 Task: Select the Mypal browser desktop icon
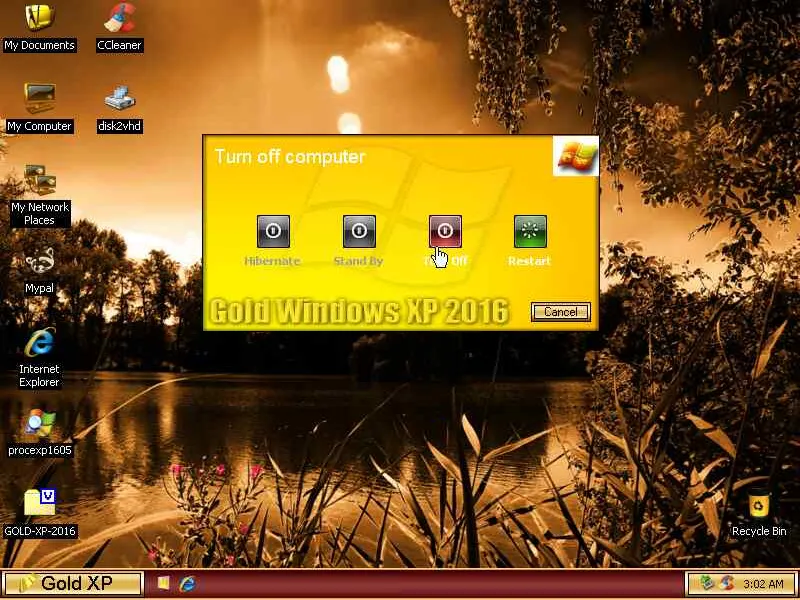pos(39,260)
